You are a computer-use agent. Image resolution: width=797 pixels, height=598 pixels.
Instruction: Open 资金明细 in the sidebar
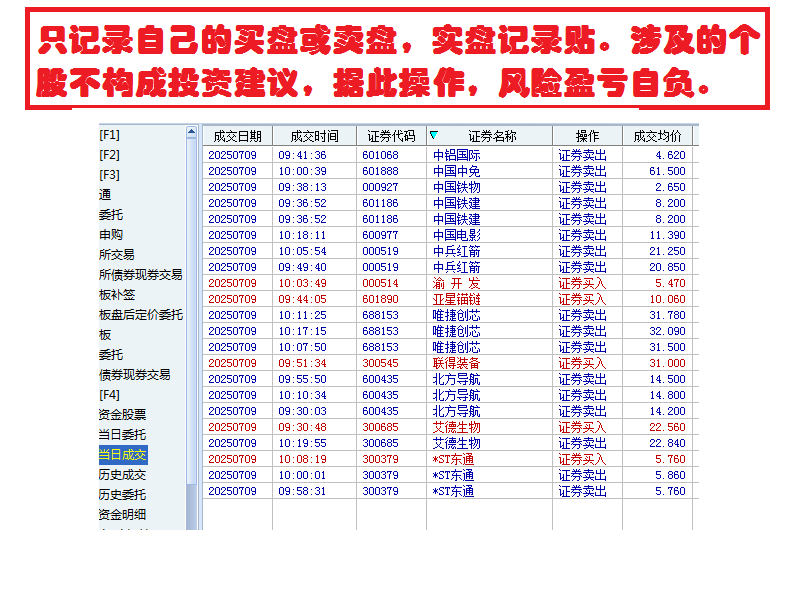tap(122, 515)
